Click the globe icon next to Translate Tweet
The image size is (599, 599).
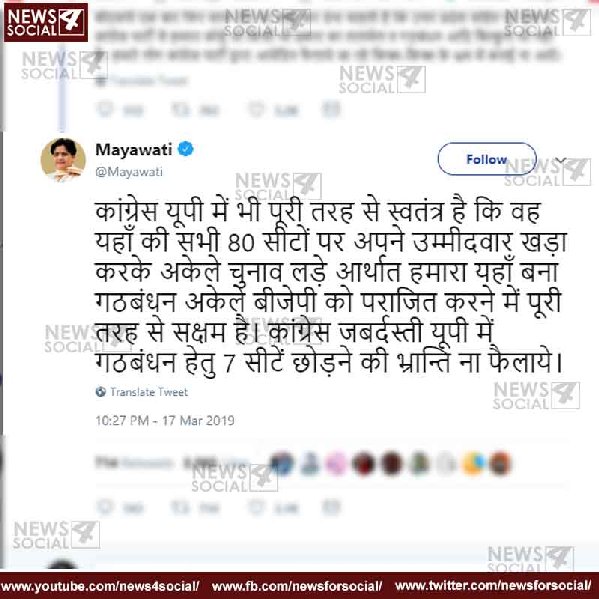101,392
